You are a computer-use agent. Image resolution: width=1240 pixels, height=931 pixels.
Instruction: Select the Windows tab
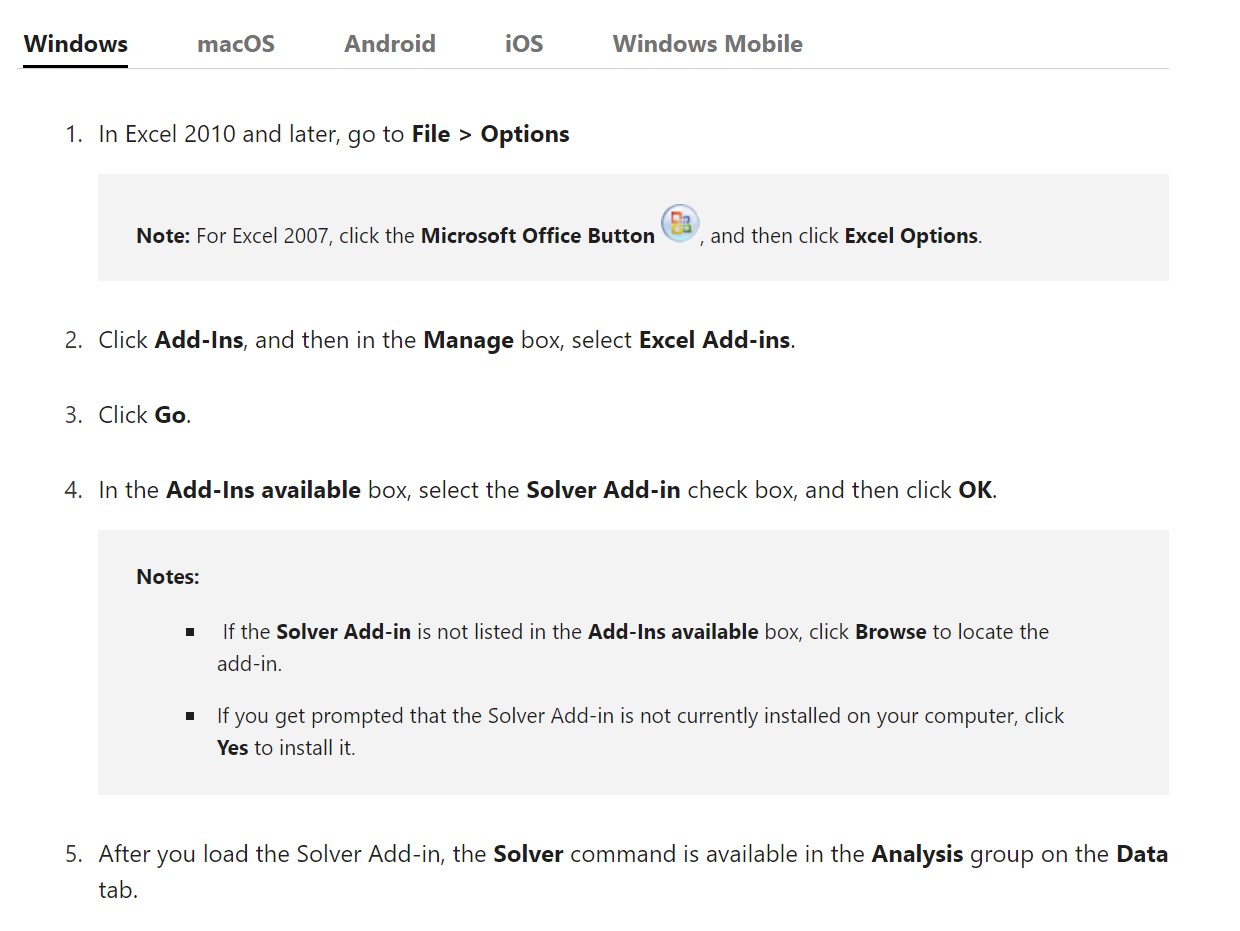[x=75, y=43]
